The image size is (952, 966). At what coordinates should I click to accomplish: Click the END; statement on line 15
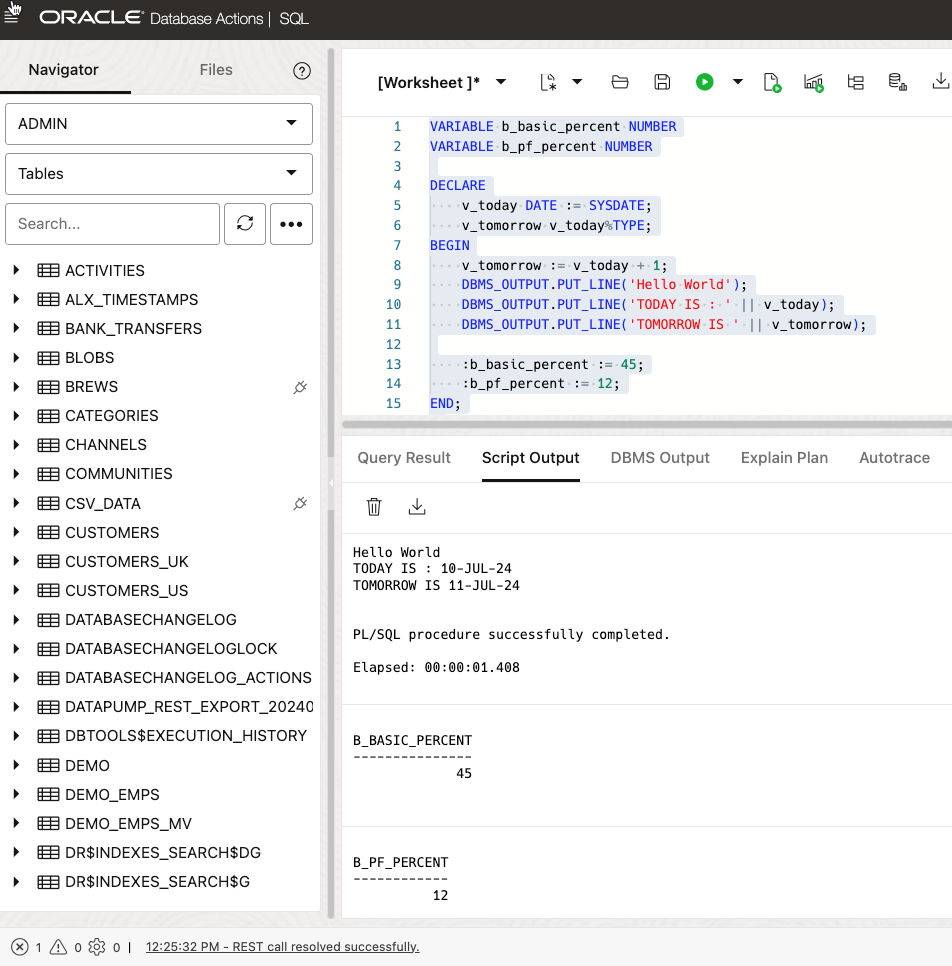pyautogui.click(x=445, y=404)
